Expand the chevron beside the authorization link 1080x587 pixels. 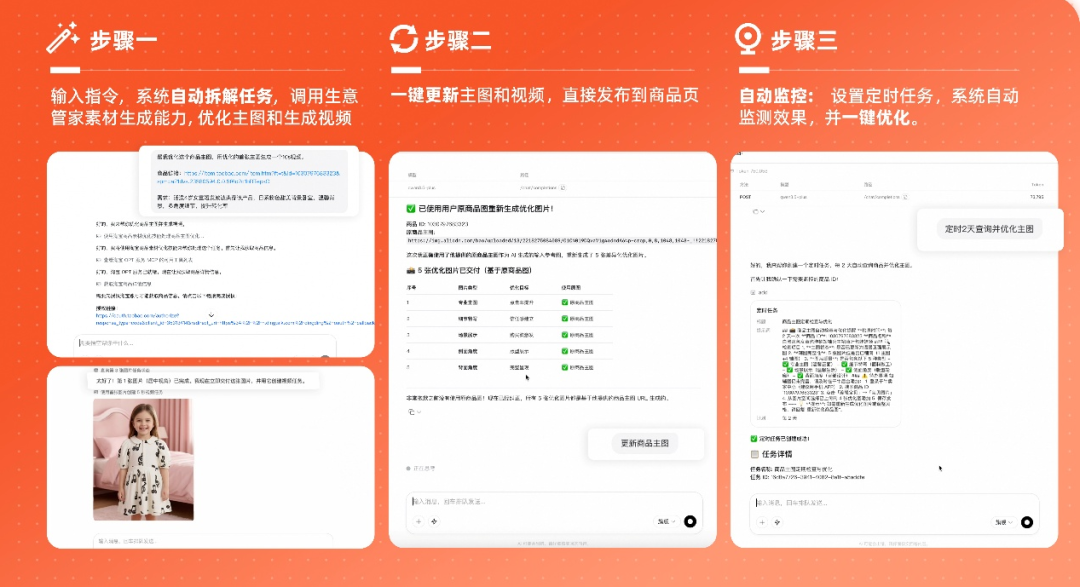click(211, 316)
